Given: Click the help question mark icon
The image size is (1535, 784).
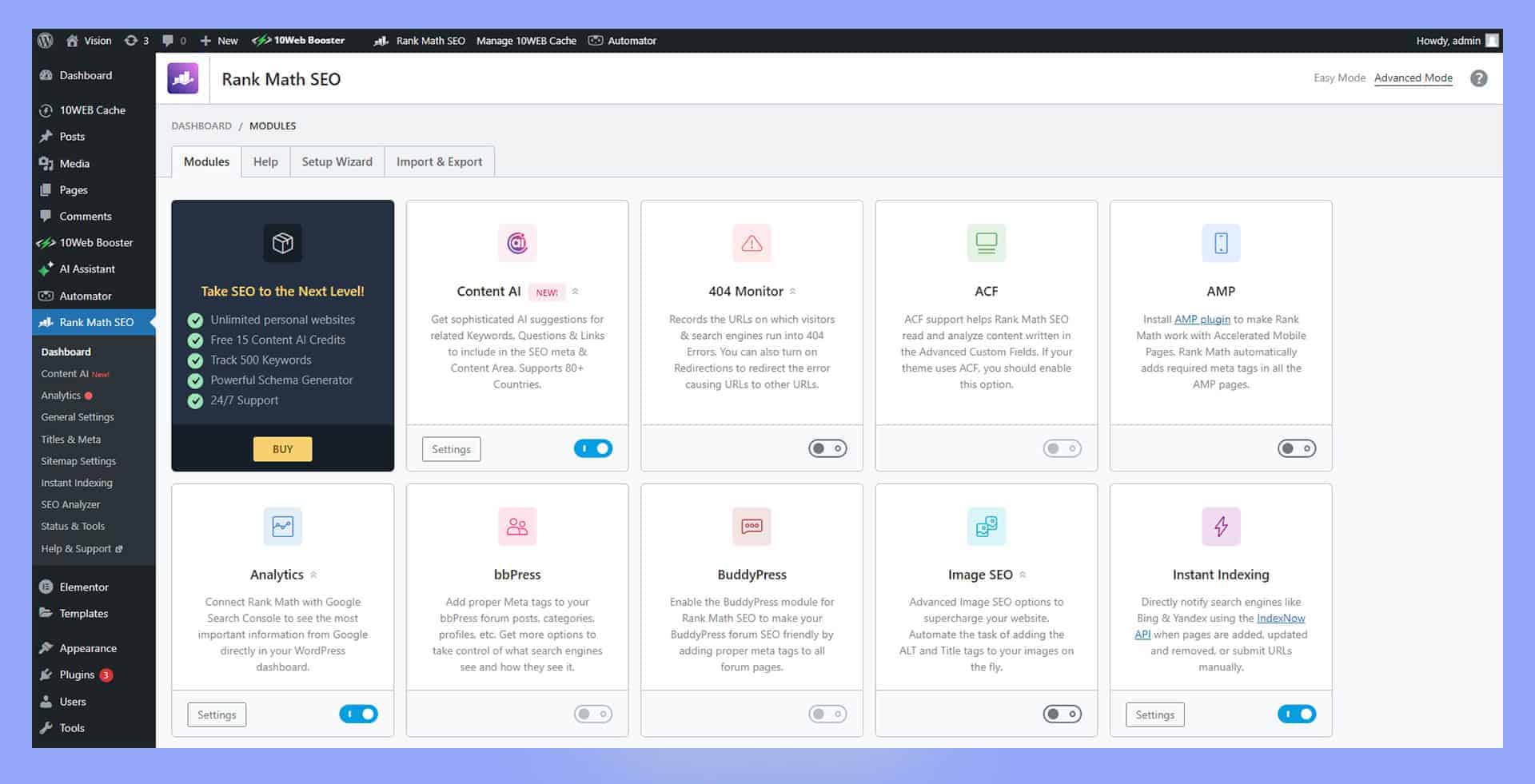Looking at the screenshot, I should coord(1479,78).
